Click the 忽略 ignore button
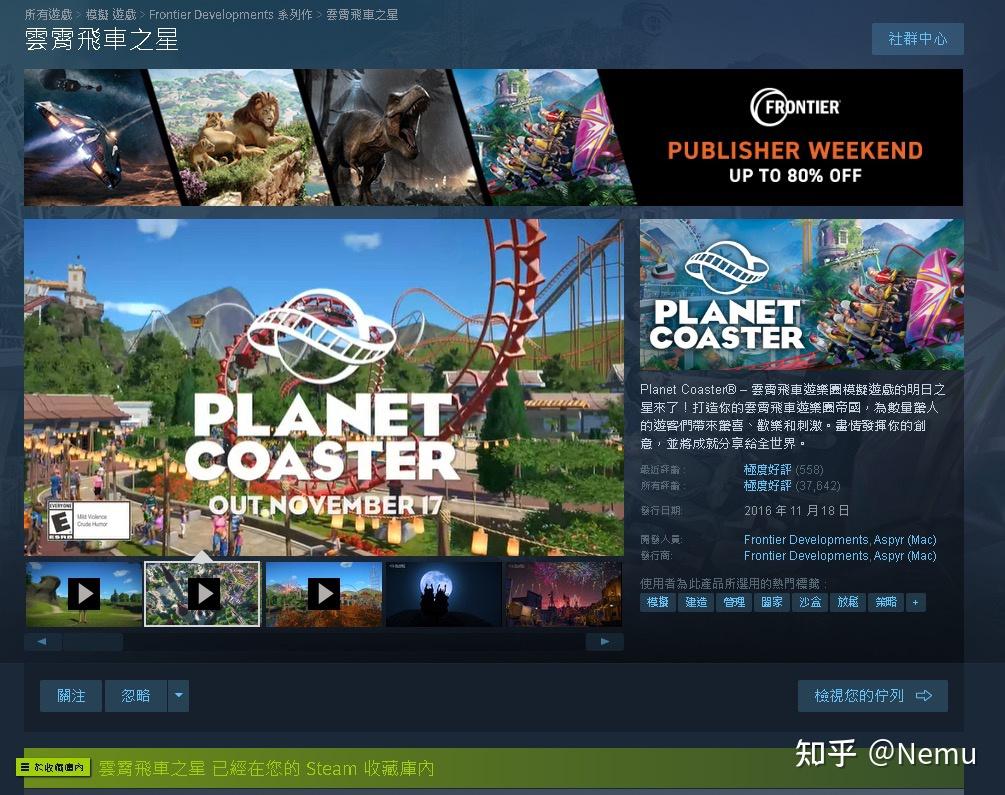This screenshot has height=795, width=1005. click(136, 696)
